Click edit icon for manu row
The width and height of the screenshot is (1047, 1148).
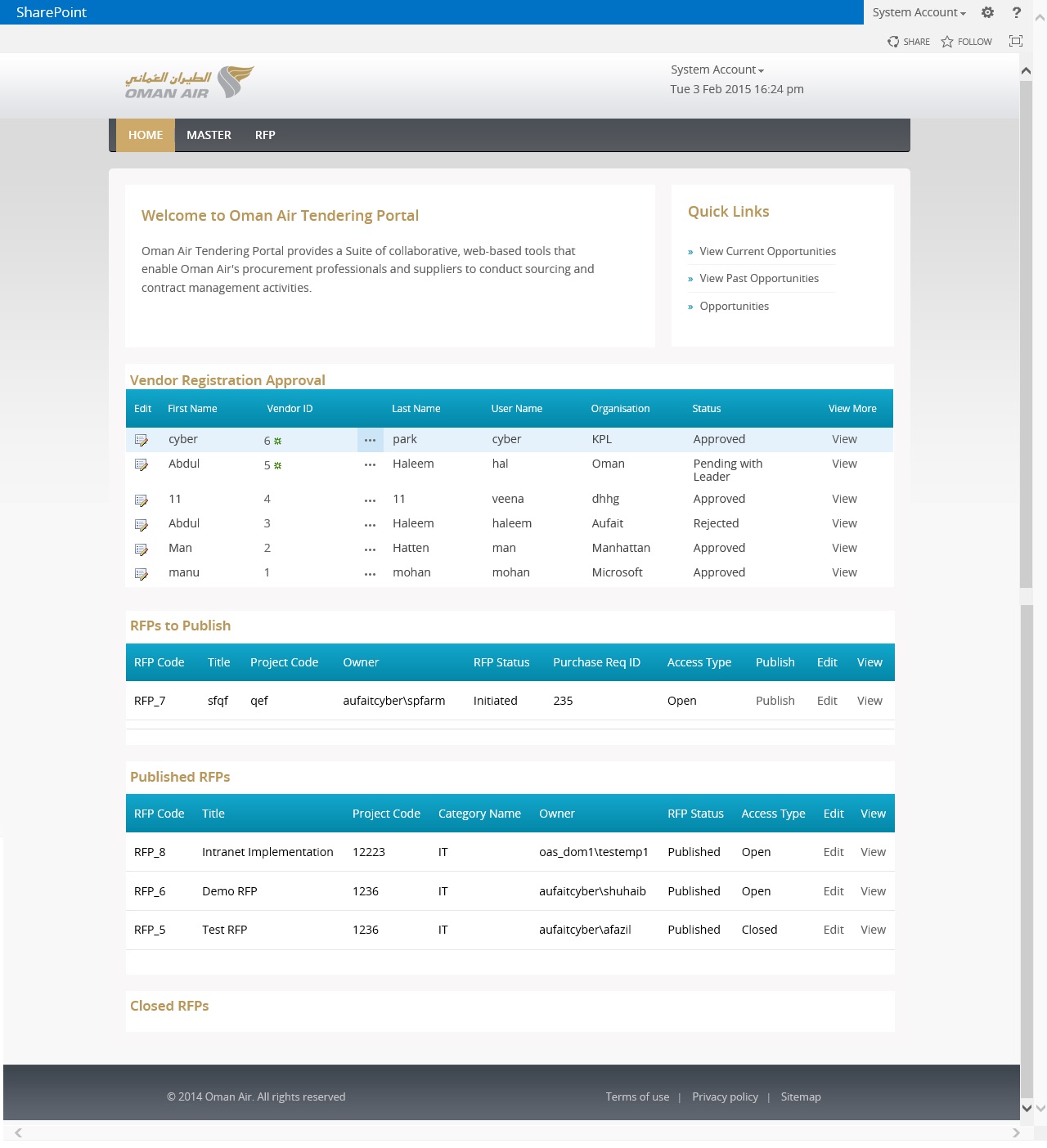[142, 573]
